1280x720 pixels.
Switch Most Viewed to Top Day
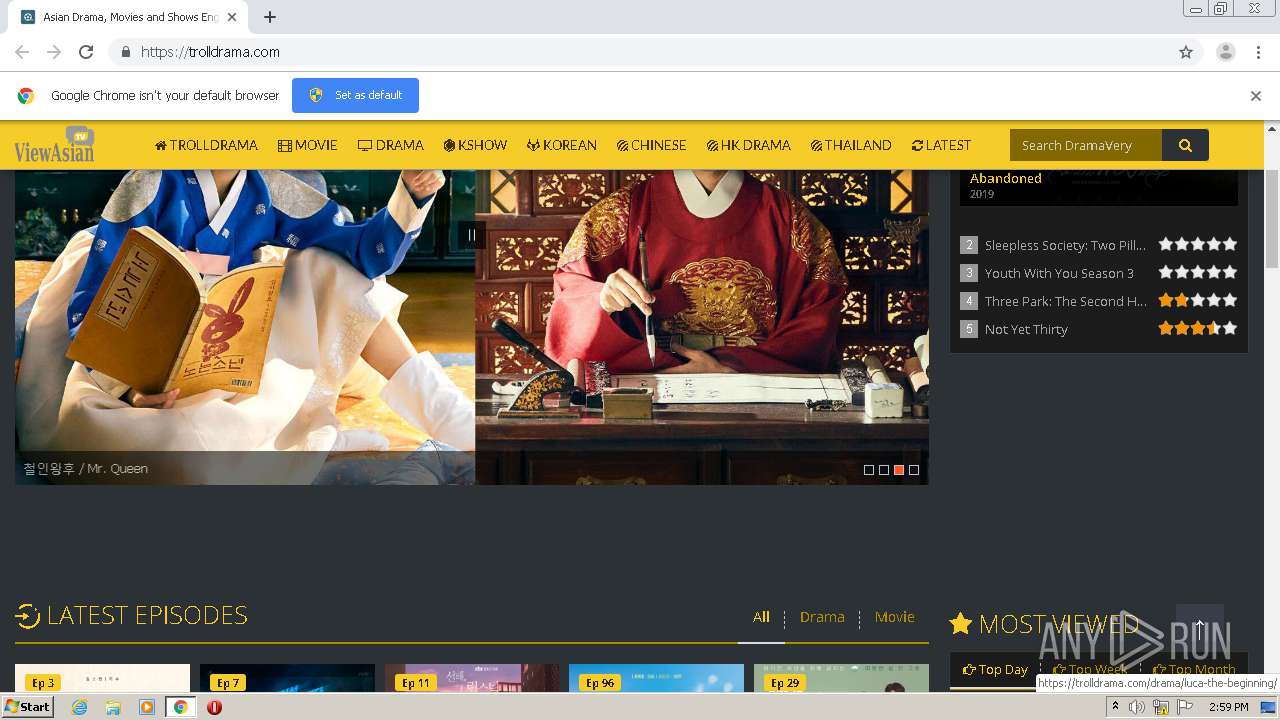995,669
